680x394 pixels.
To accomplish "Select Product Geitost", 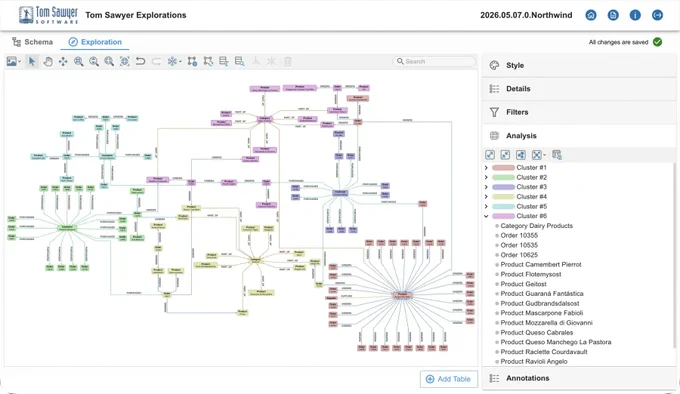I will [x=523, y=284].
